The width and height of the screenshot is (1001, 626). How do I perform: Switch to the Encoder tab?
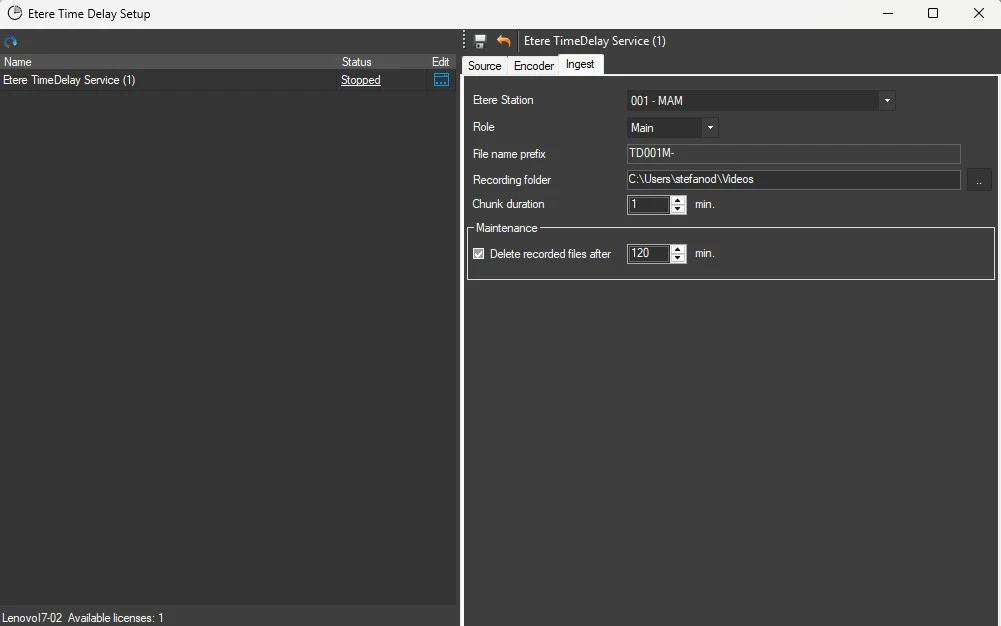533,65
